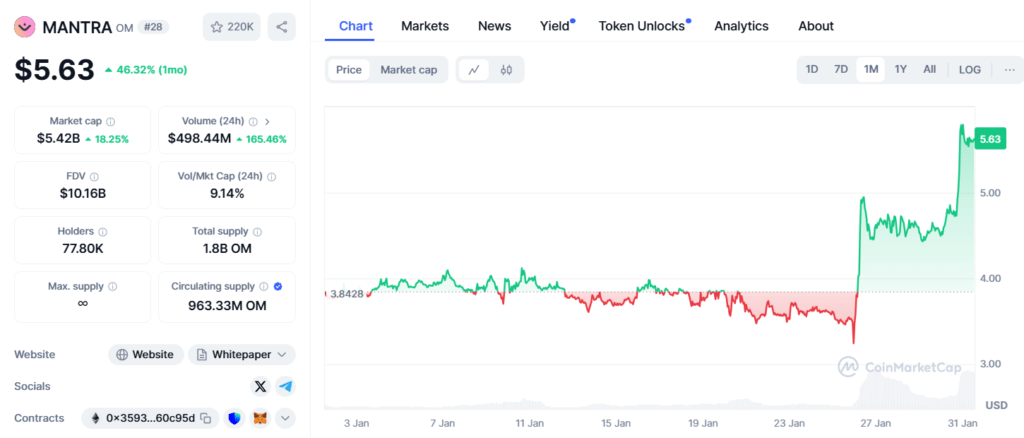The height and width of the screenshot is (438, 1024).
Task: Add MANTRA to watchlist via star button
Action: (232, 27)
